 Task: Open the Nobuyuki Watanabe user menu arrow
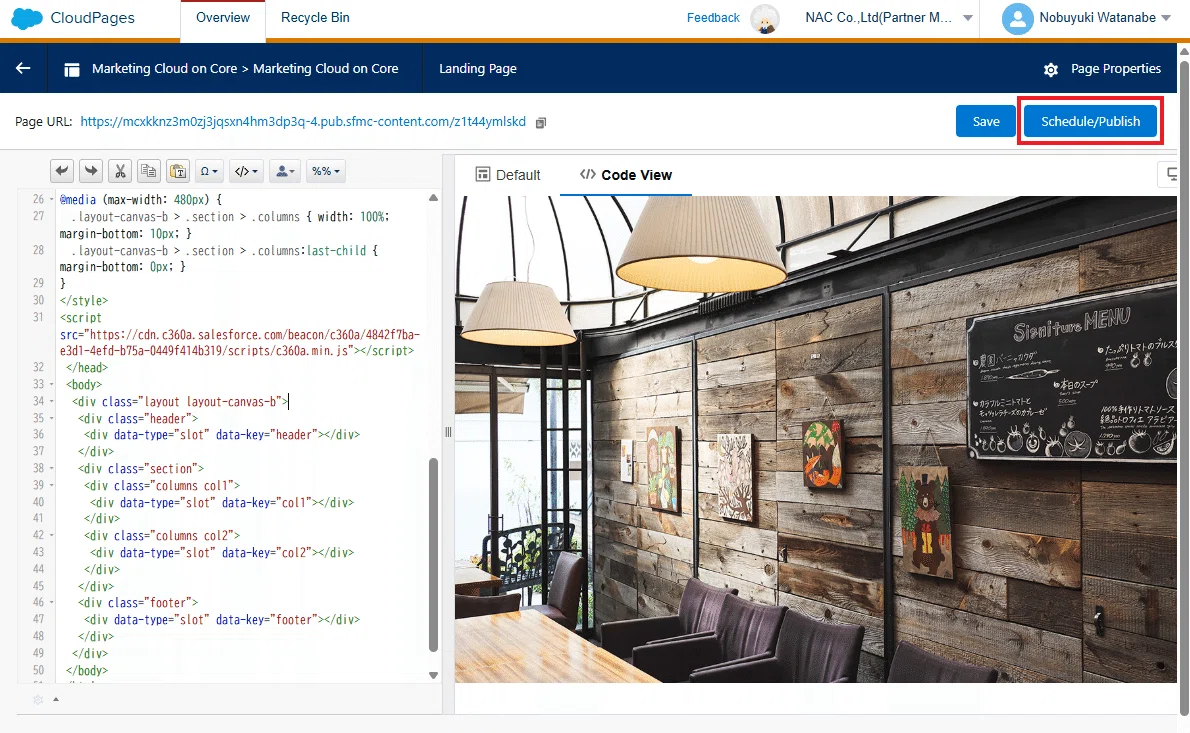click(1166, 18)
